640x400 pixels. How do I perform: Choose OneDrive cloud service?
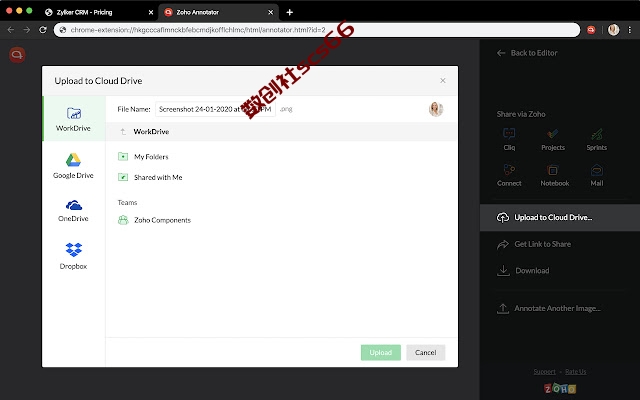point(73,211)
